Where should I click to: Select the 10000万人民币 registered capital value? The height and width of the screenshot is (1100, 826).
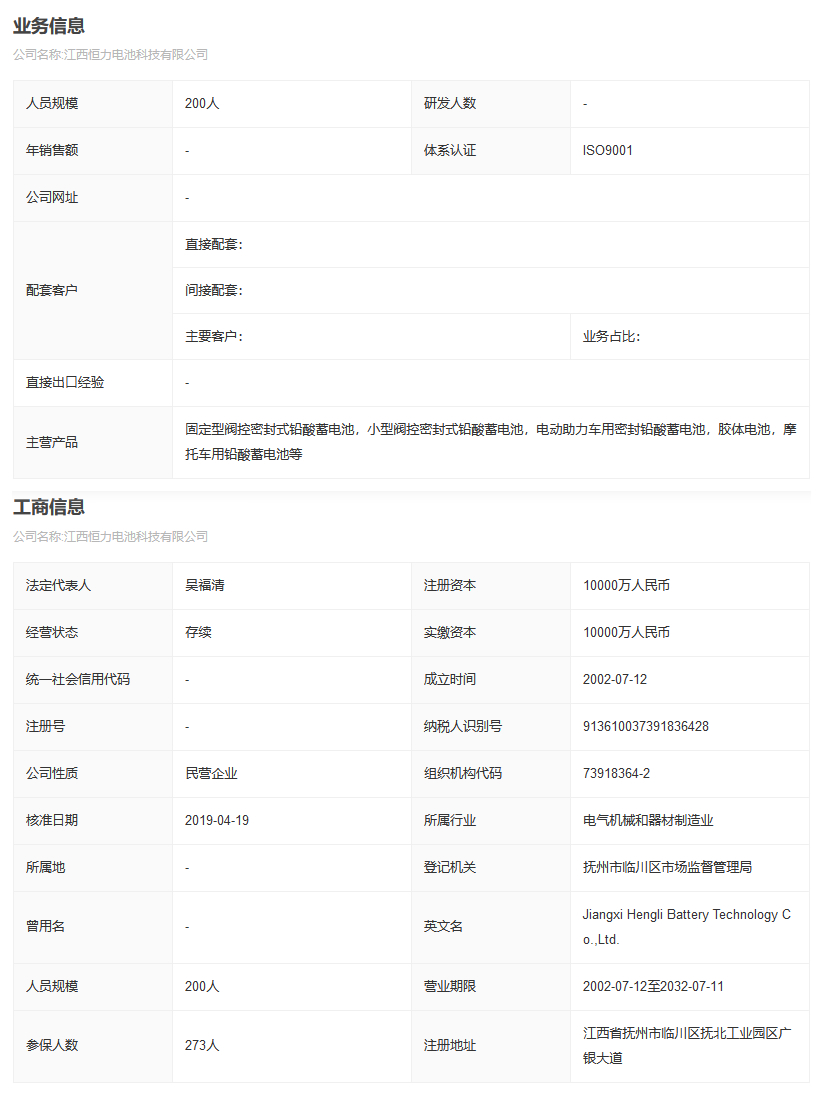(626, 585)
